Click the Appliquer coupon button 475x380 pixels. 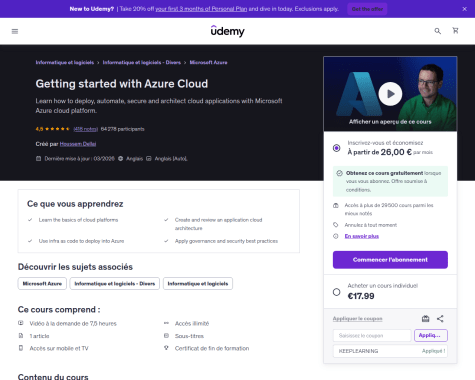(431, 335)
